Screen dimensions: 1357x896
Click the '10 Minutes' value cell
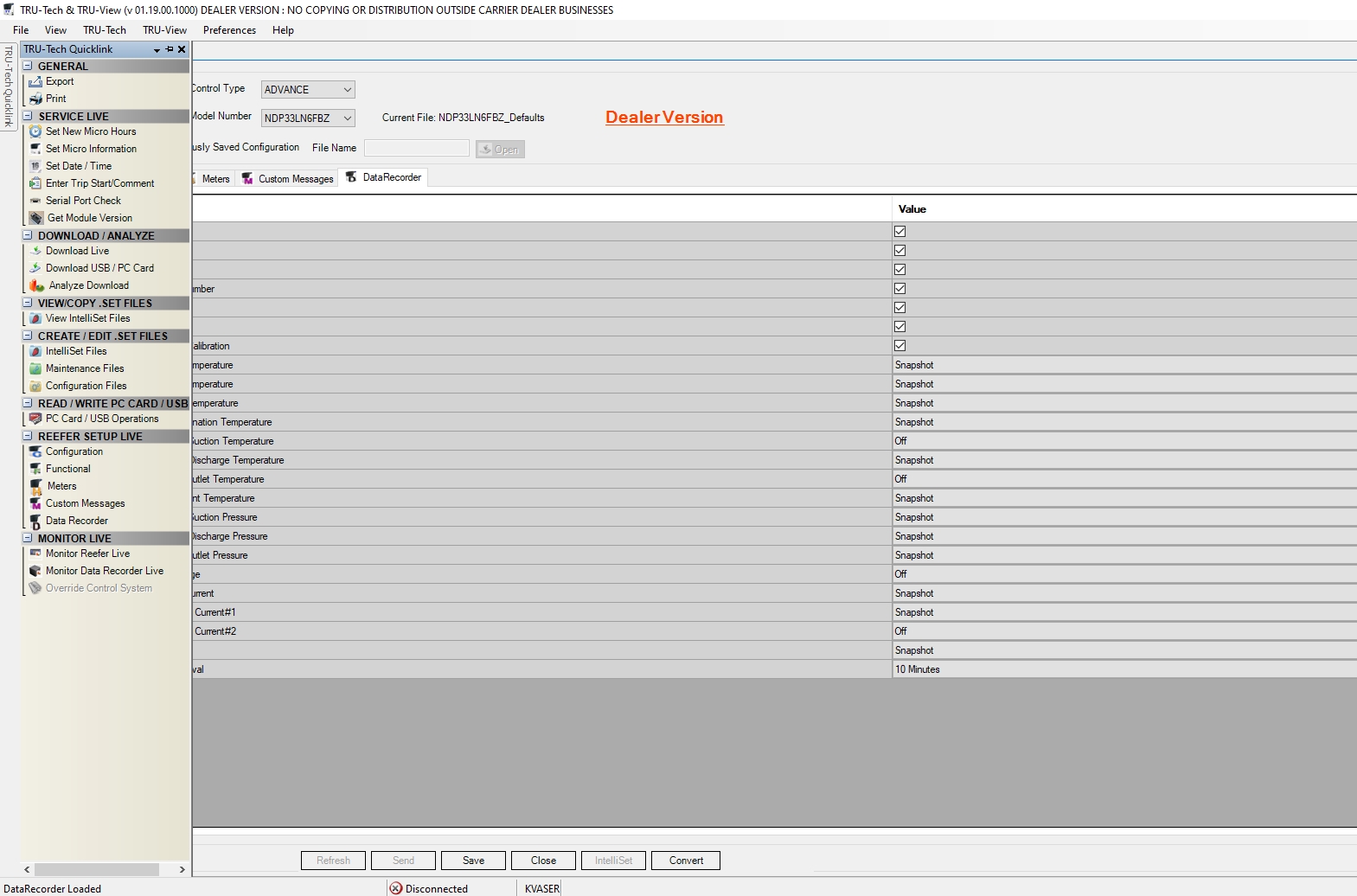click(x=1124, y=669)
